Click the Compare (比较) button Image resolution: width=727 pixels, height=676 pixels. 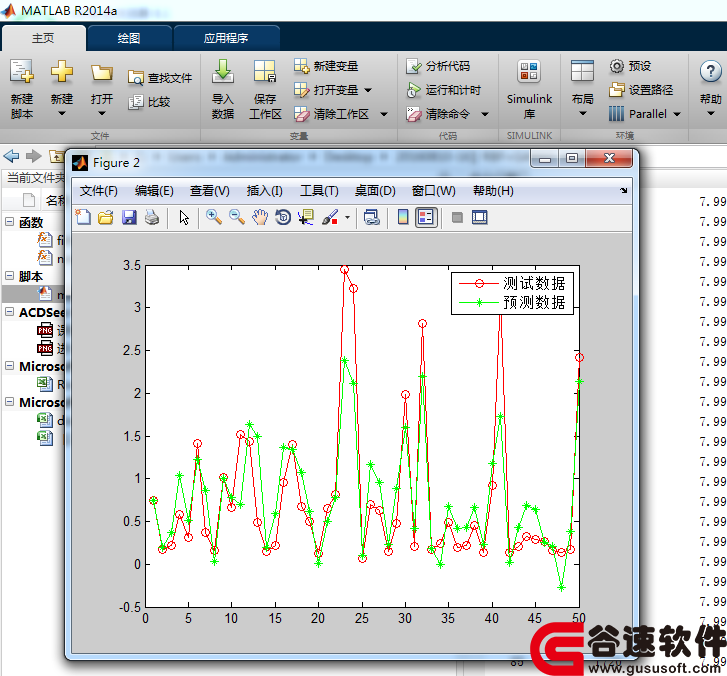coord(149,102)
